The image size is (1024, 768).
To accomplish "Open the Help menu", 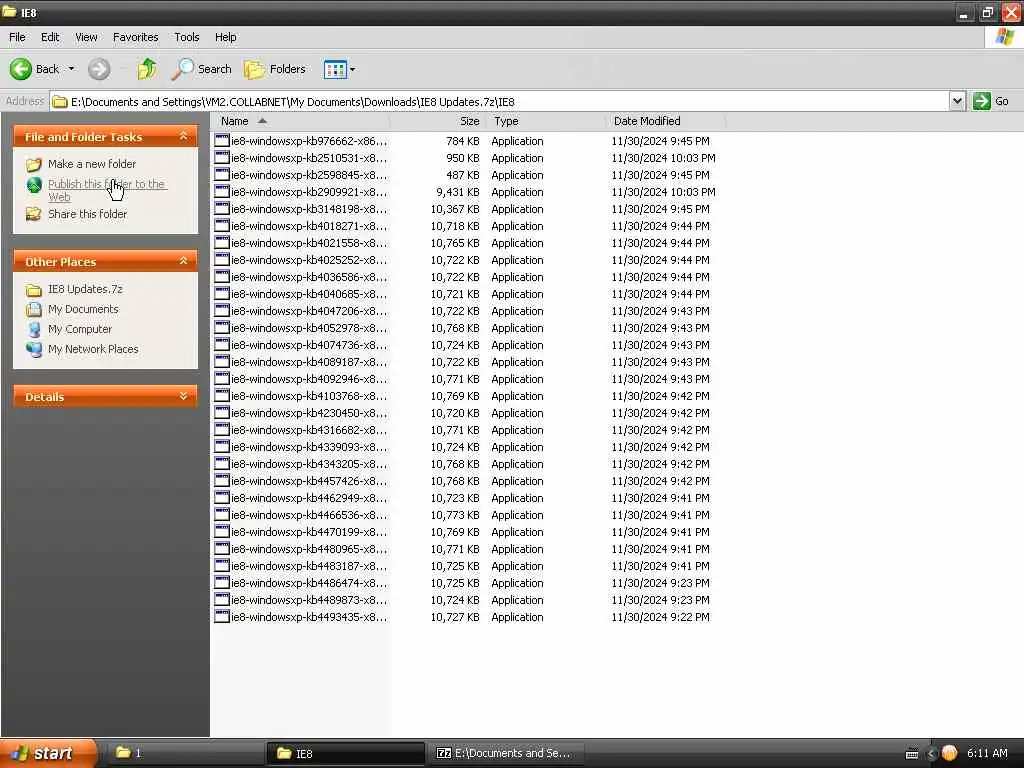I will [225, 37].
